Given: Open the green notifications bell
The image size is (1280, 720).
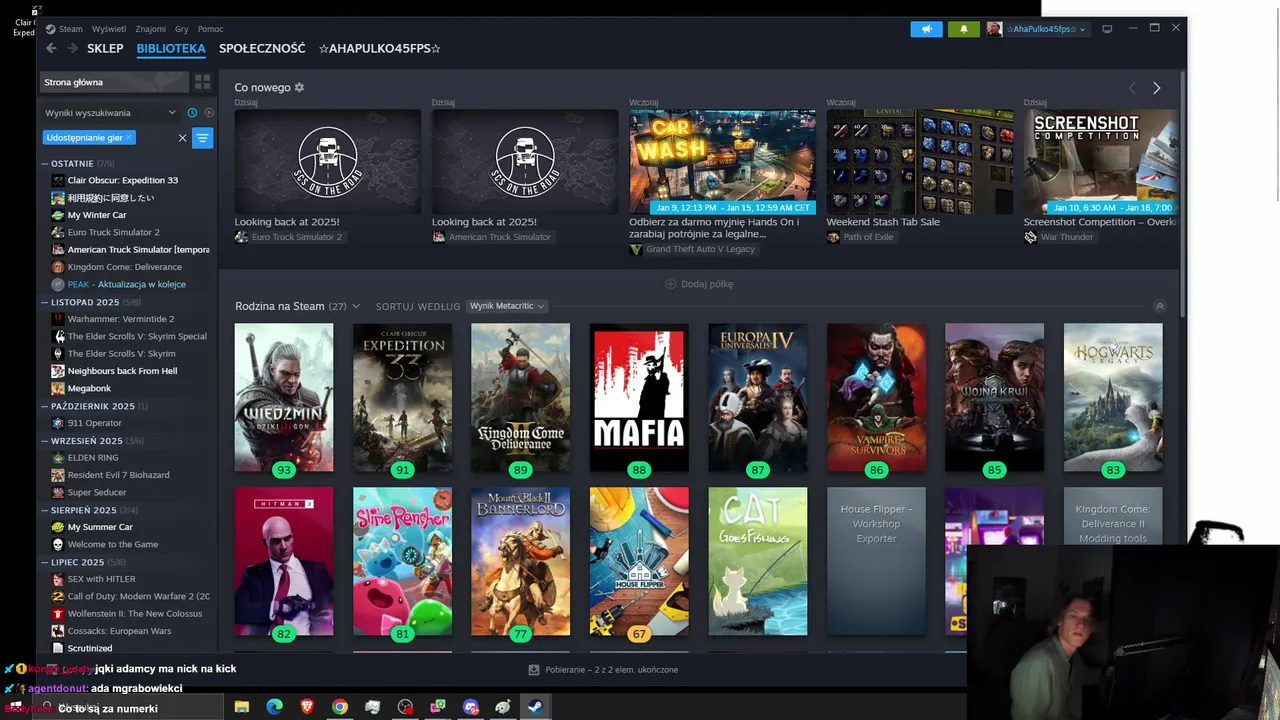Looking at the screenshot, I should pos(964,29).
